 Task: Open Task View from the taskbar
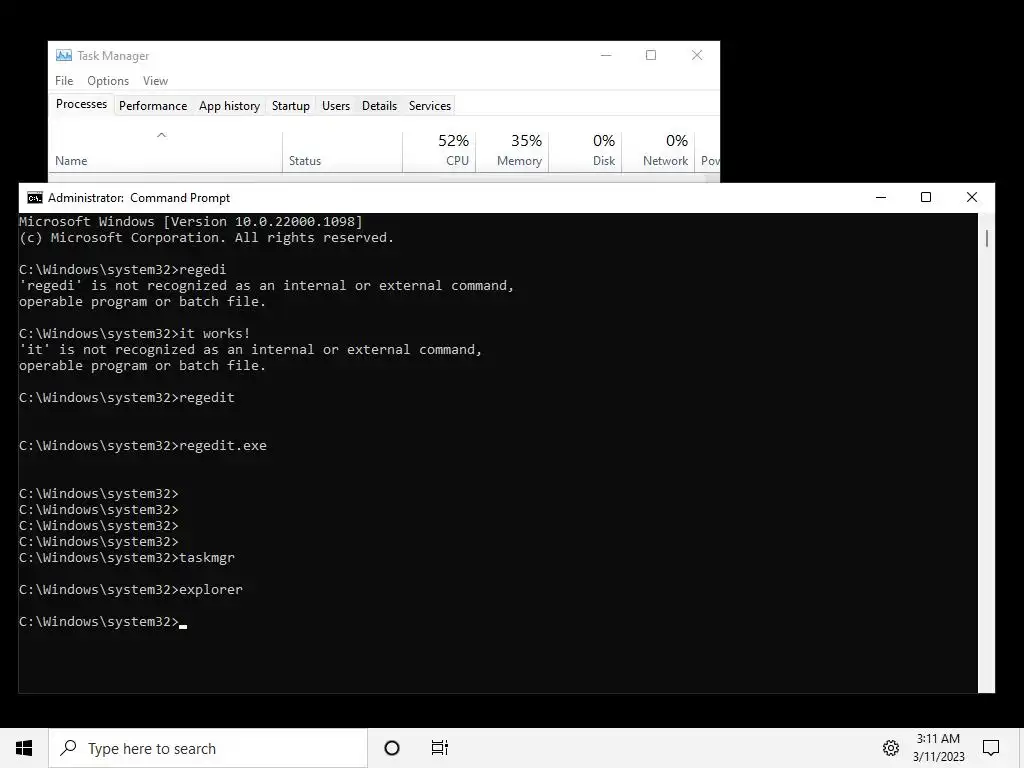[x=440, y=748]
